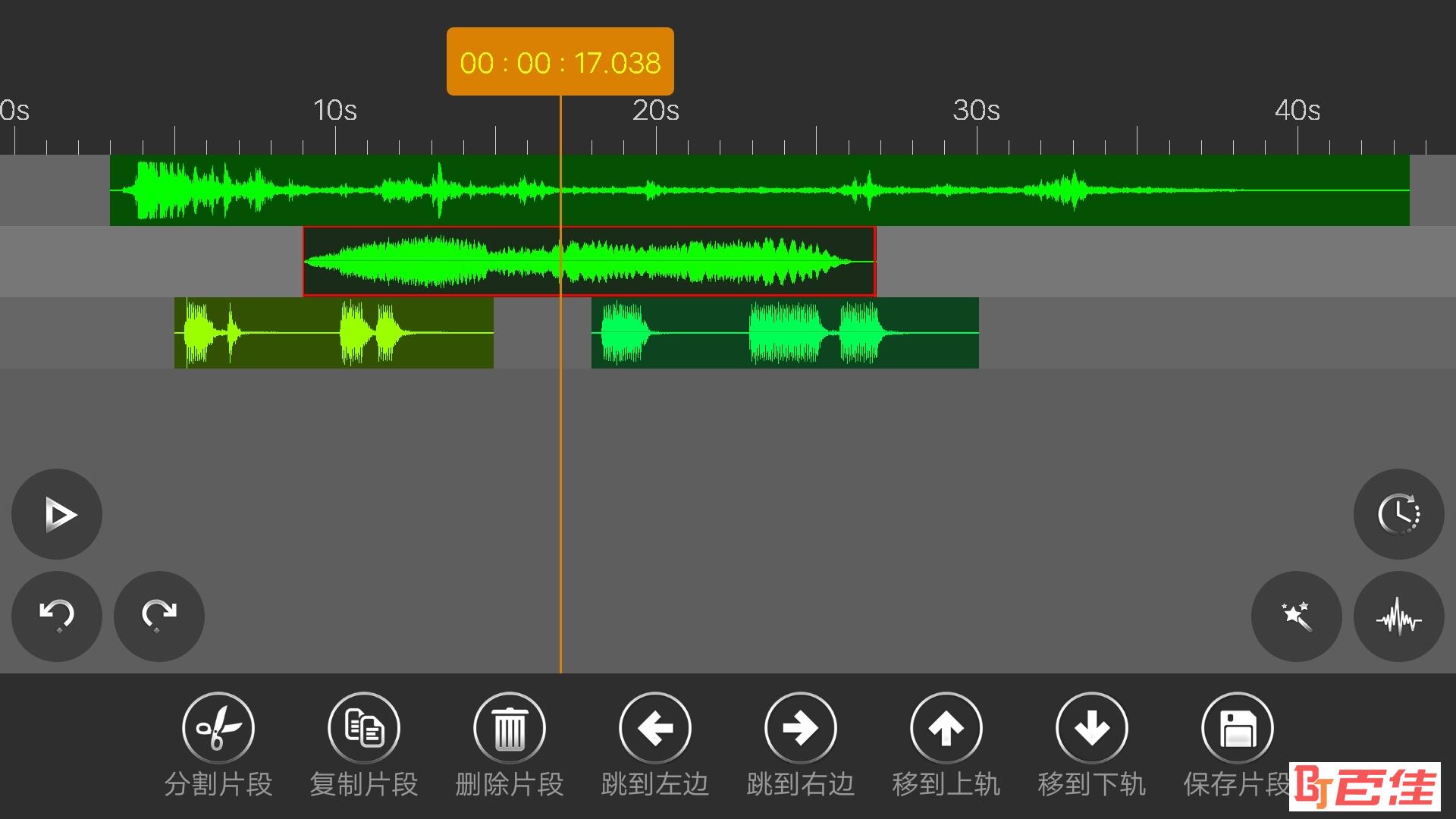Click the left arrow jump-to-left icon
Image resolution: width=1456 pixels, height=819 pixels.
tap(655, 728)
